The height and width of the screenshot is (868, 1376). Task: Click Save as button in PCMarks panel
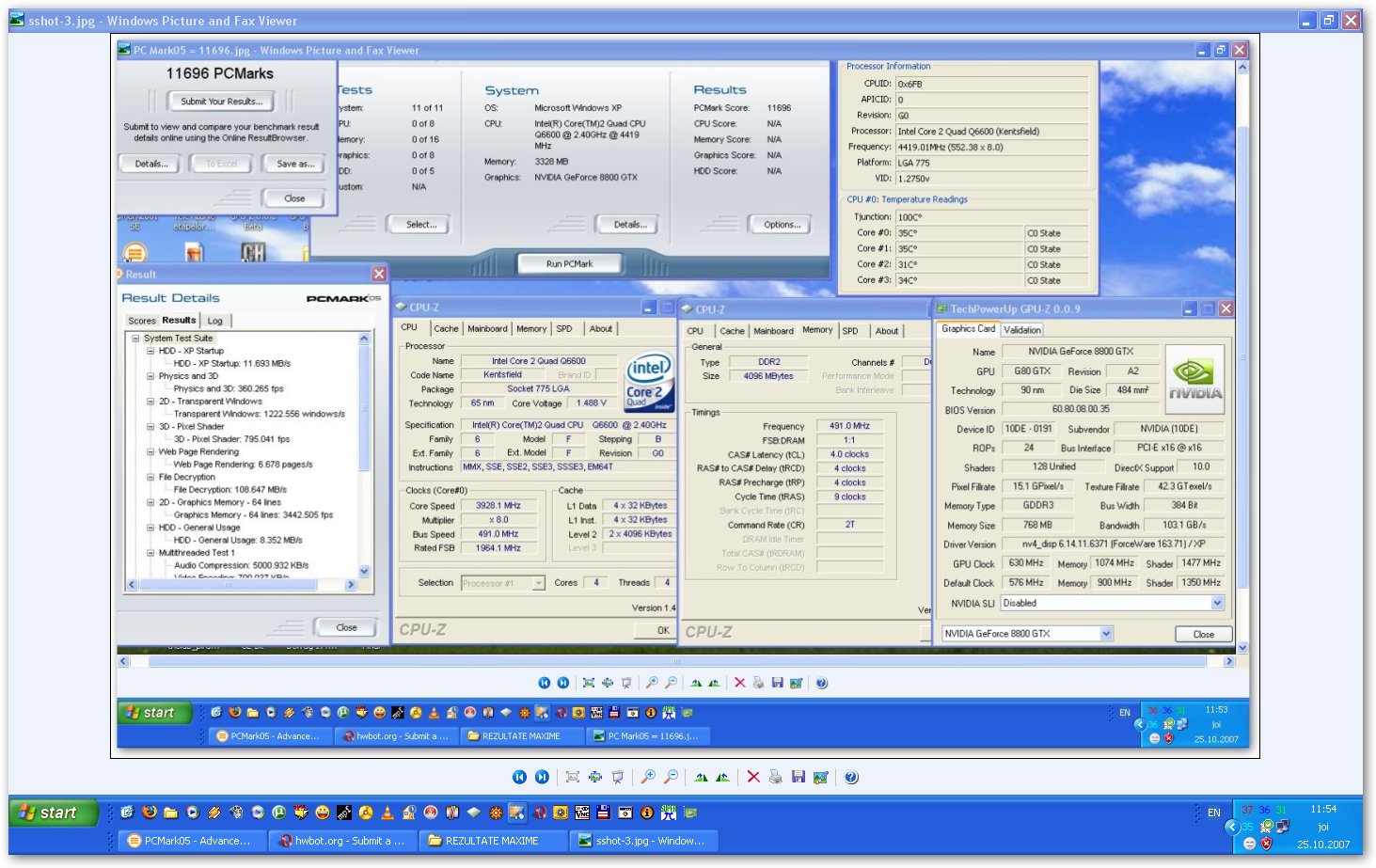point(294,164)
